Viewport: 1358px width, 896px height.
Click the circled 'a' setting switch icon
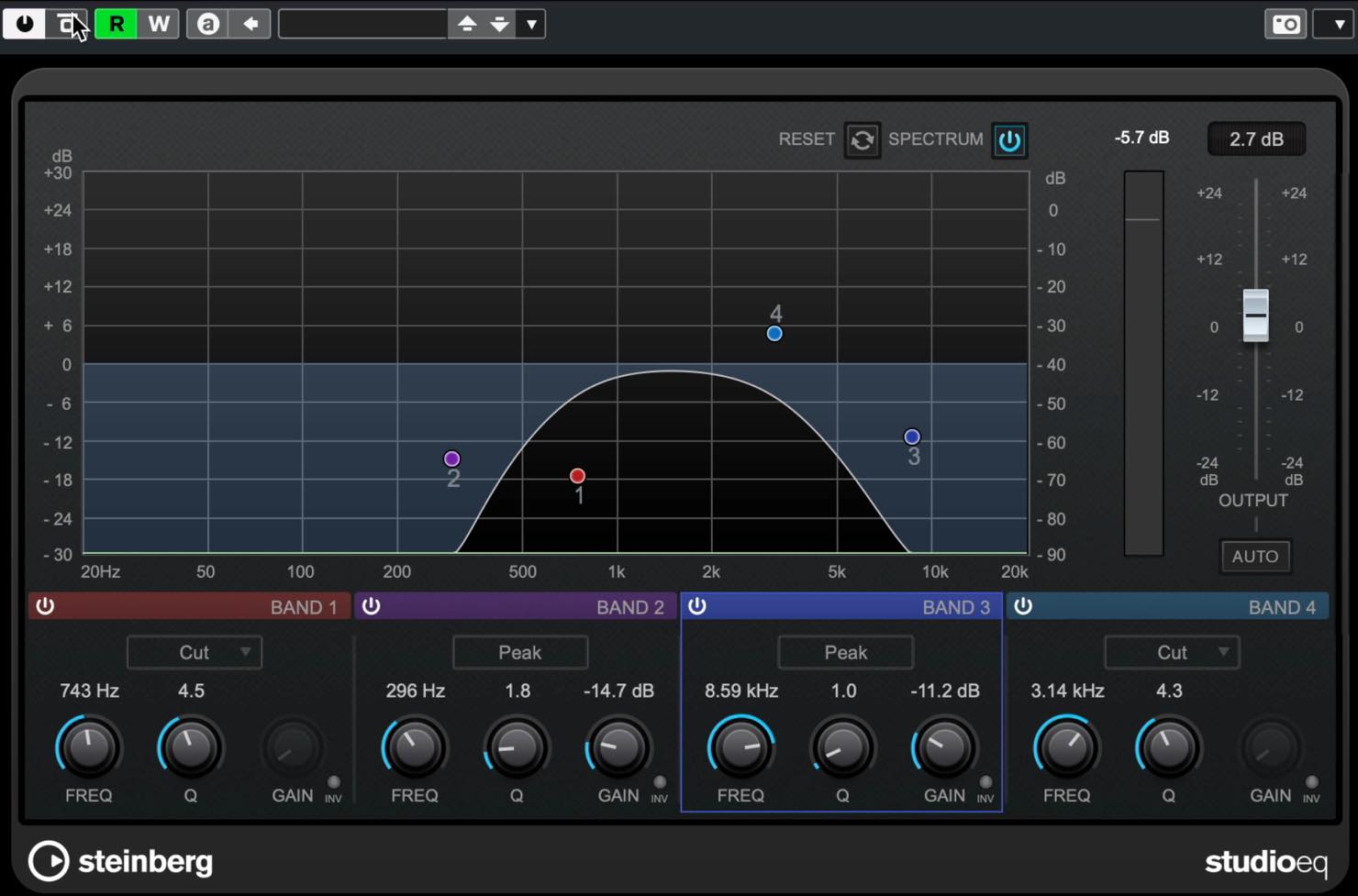click(x=208, y=24)
